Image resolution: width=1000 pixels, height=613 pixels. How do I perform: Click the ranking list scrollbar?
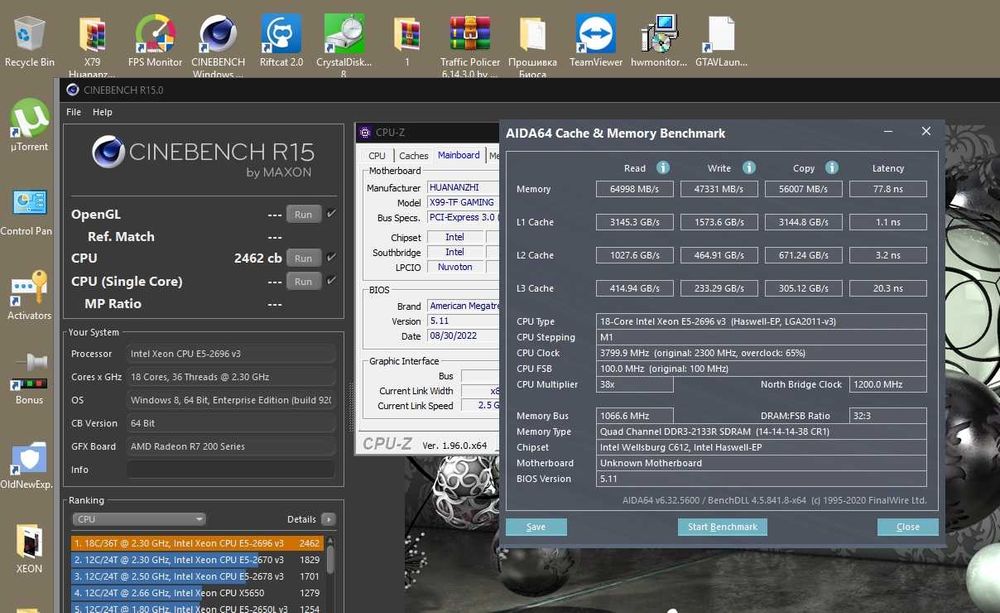point(330,561)
